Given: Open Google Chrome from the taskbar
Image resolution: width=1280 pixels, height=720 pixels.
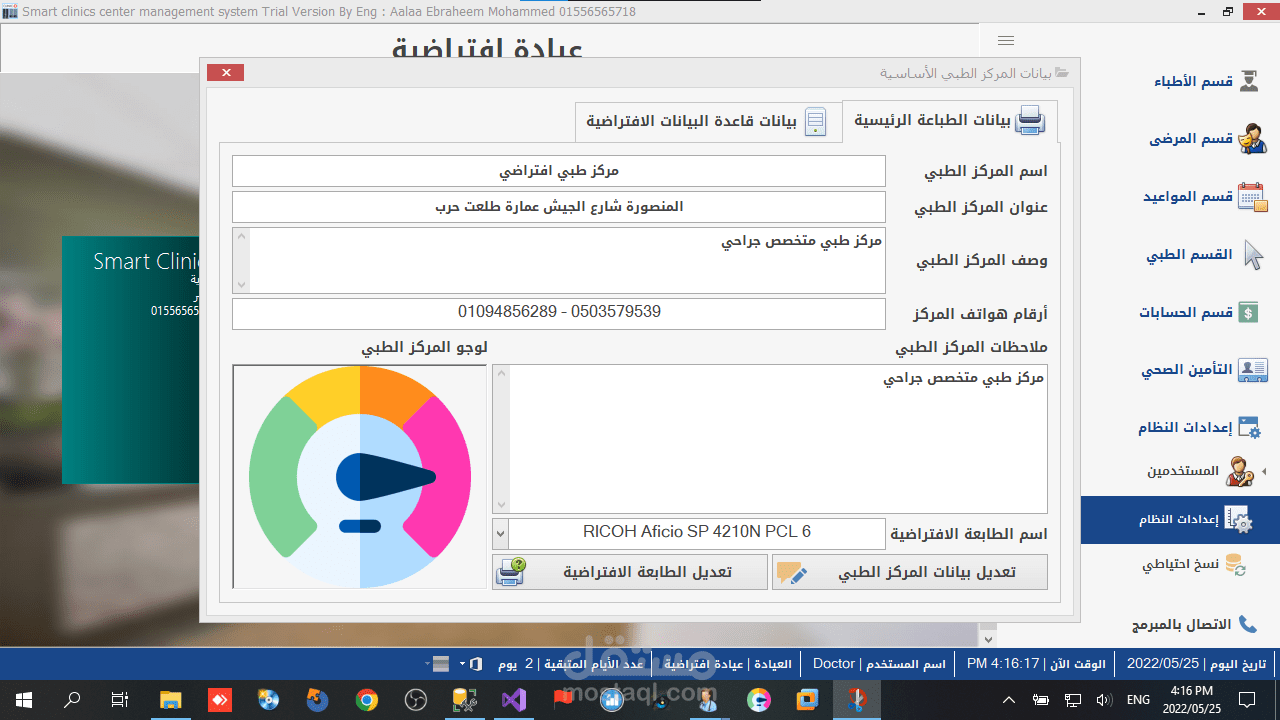Looking at the screenshot, I should (366, 699).
